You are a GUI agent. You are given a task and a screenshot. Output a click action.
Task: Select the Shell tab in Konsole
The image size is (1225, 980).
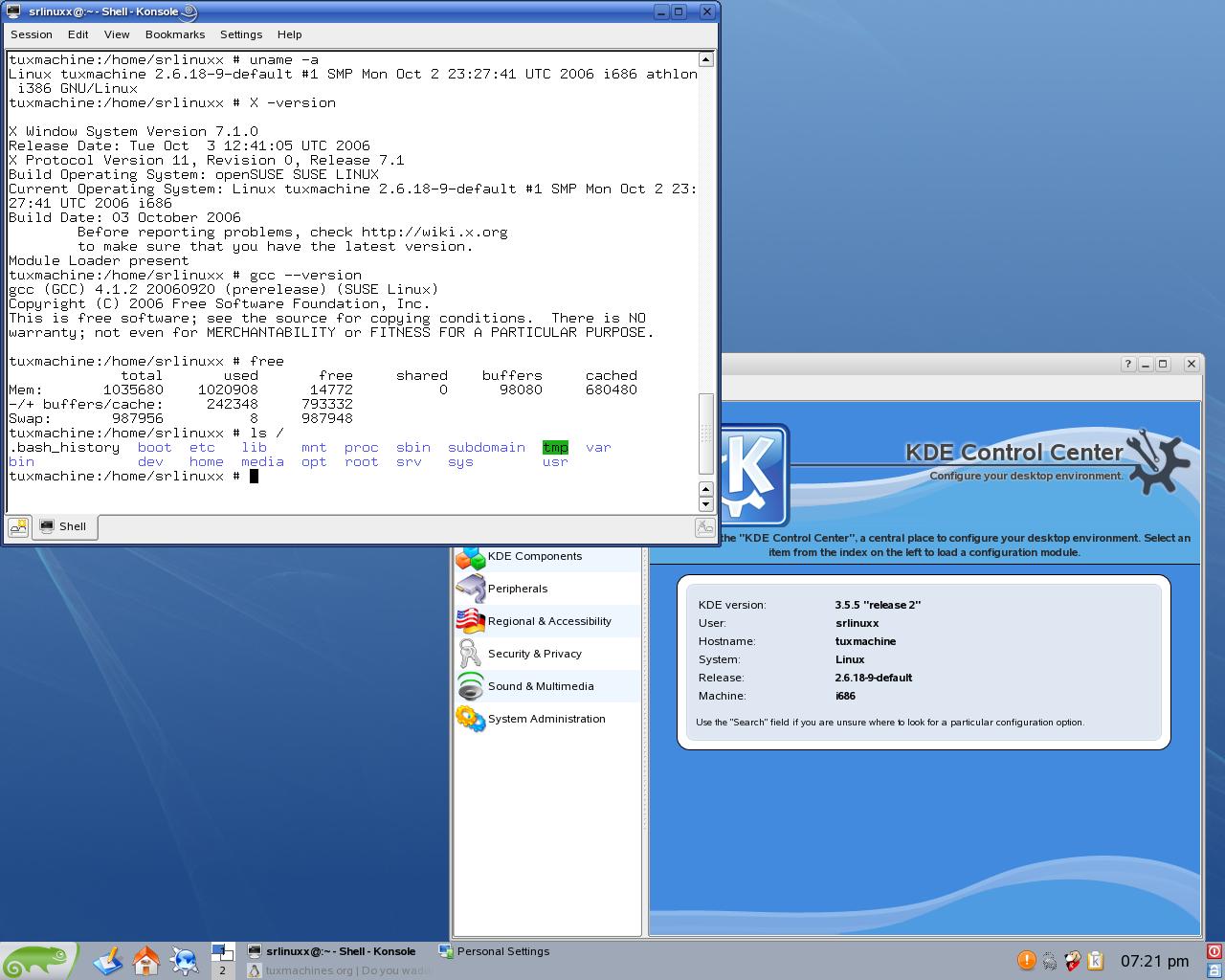point(64,526)
